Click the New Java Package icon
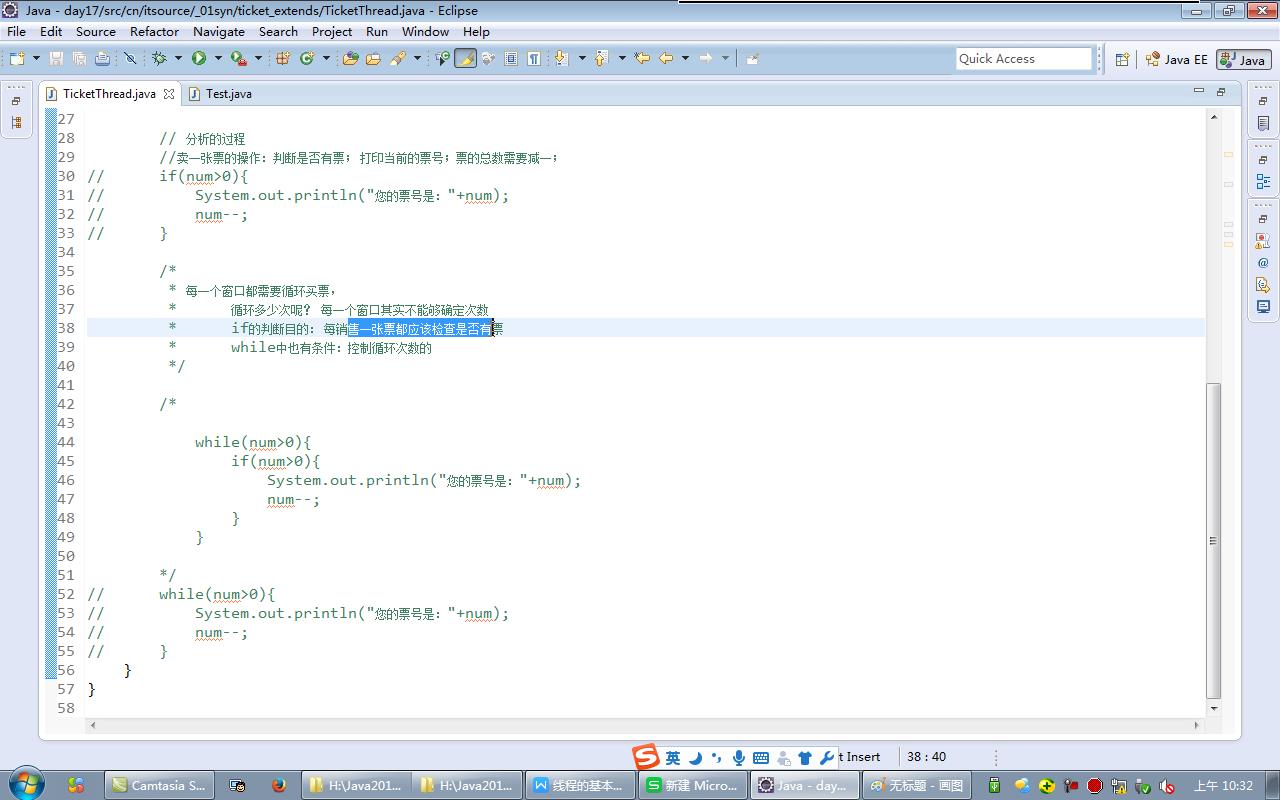 (x=283, y=59)
